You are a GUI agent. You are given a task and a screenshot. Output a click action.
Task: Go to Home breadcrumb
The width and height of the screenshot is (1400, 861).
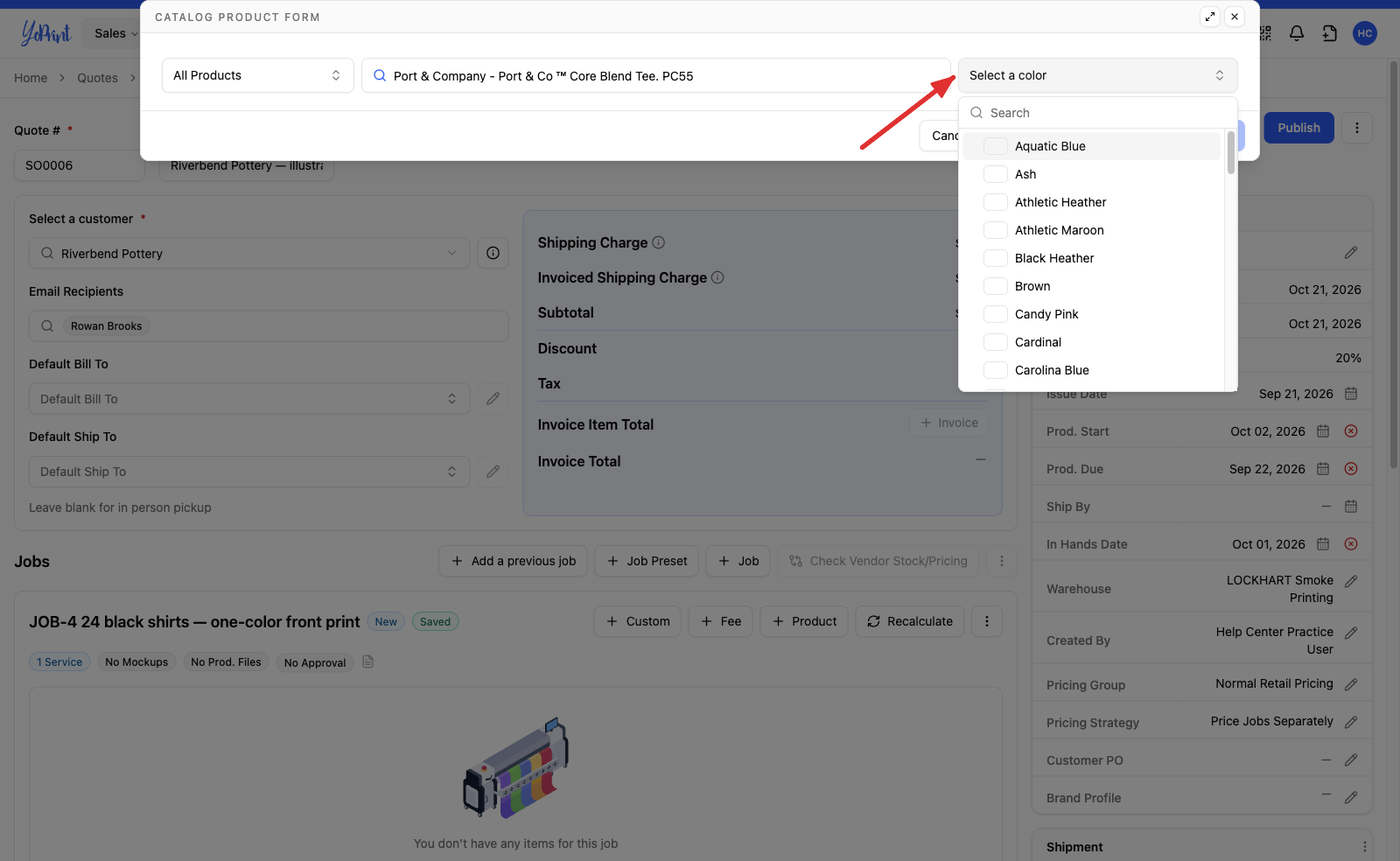pyautogui.click(x=31, y=78)
